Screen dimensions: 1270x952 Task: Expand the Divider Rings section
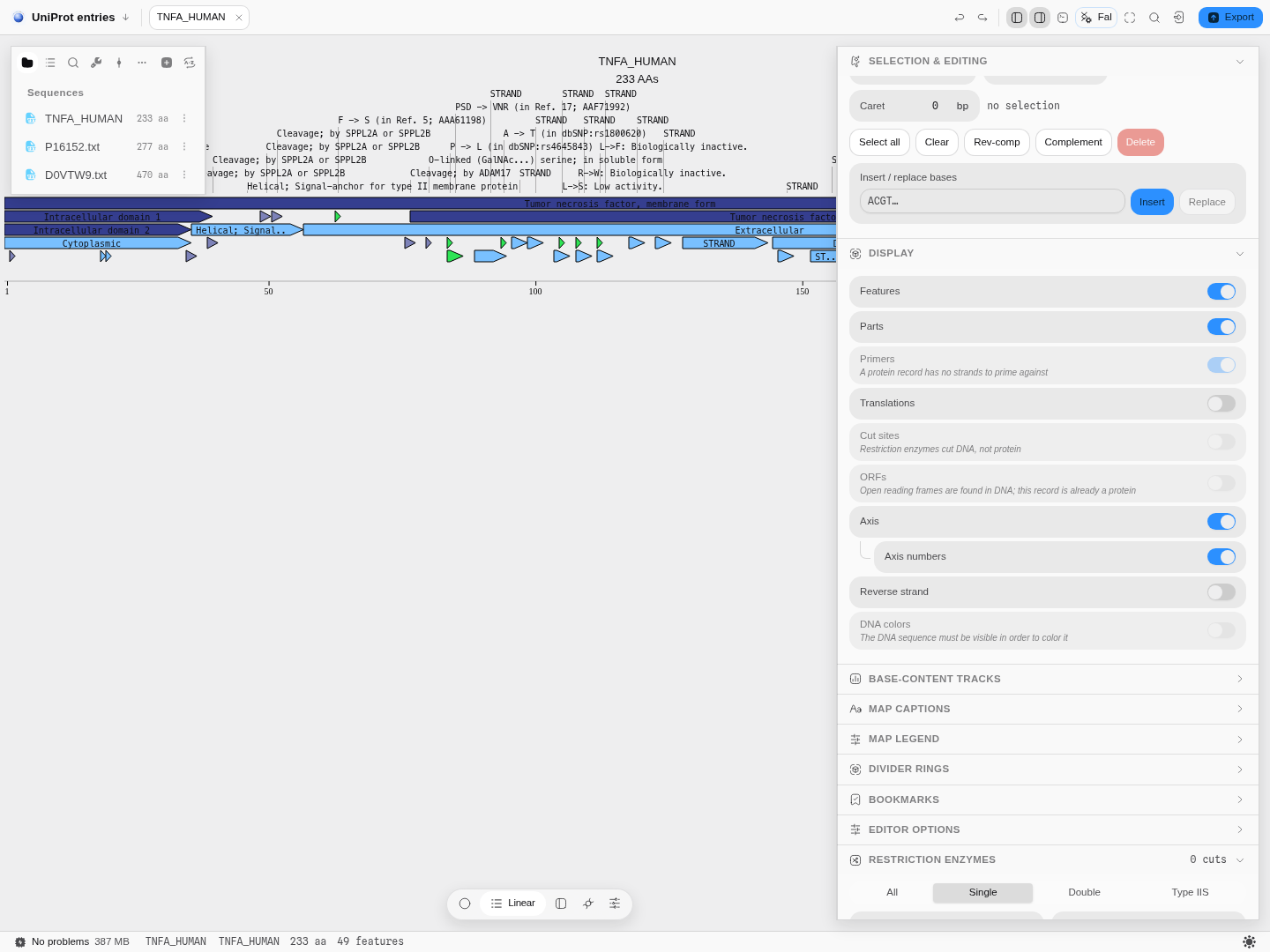click(1047, 770)
